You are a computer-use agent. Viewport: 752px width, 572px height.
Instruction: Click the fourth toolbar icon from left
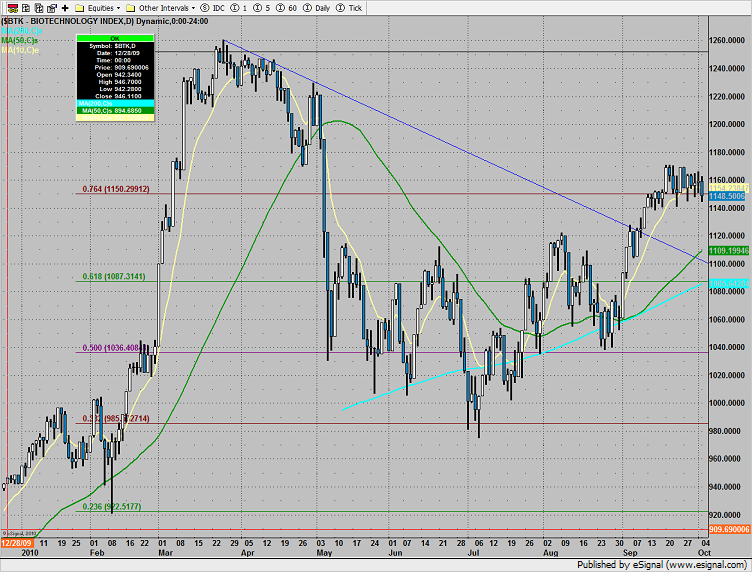pos(51,6)
